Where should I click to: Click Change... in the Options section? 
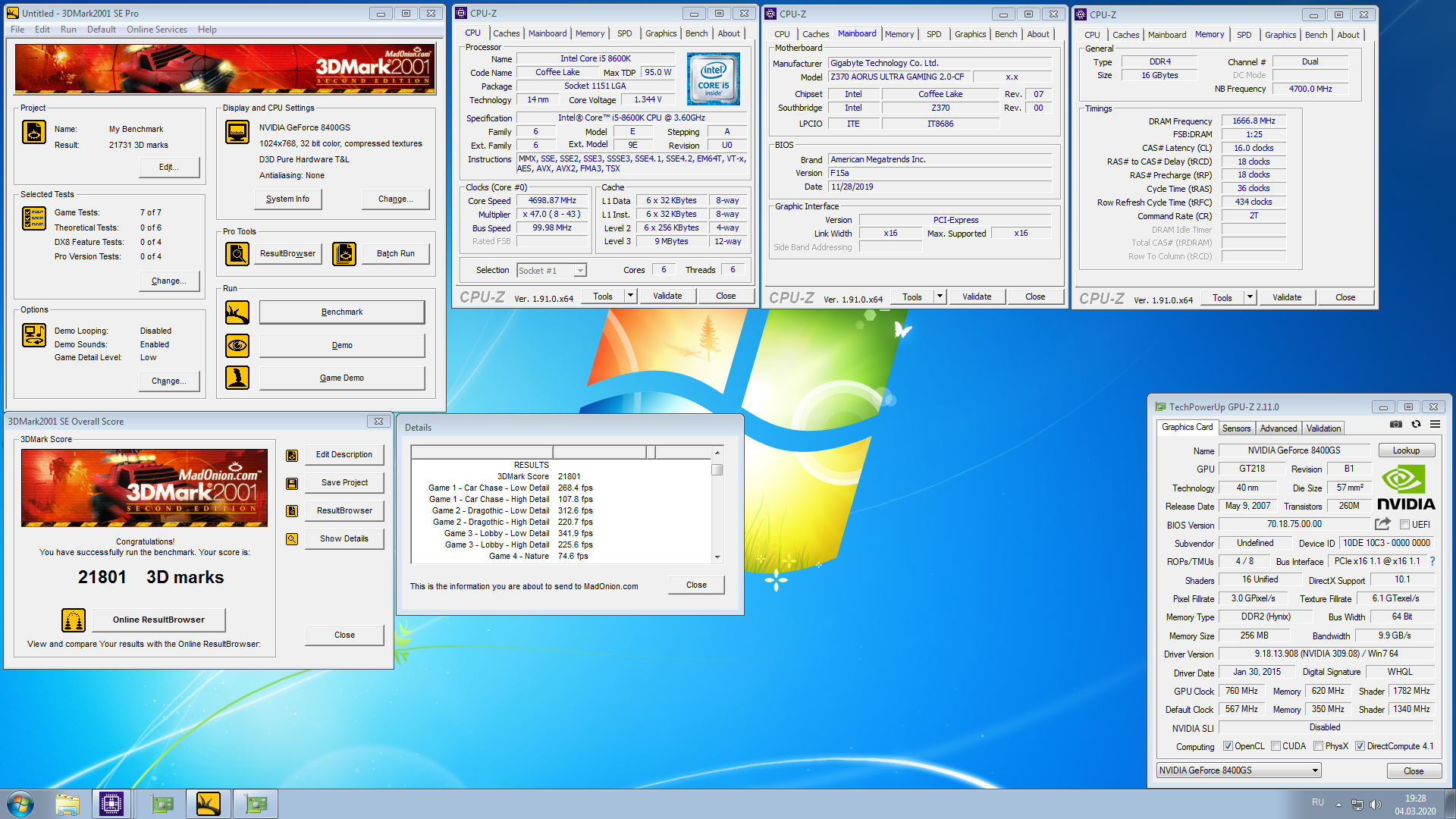pyautogui.click(x=169, y=381)
